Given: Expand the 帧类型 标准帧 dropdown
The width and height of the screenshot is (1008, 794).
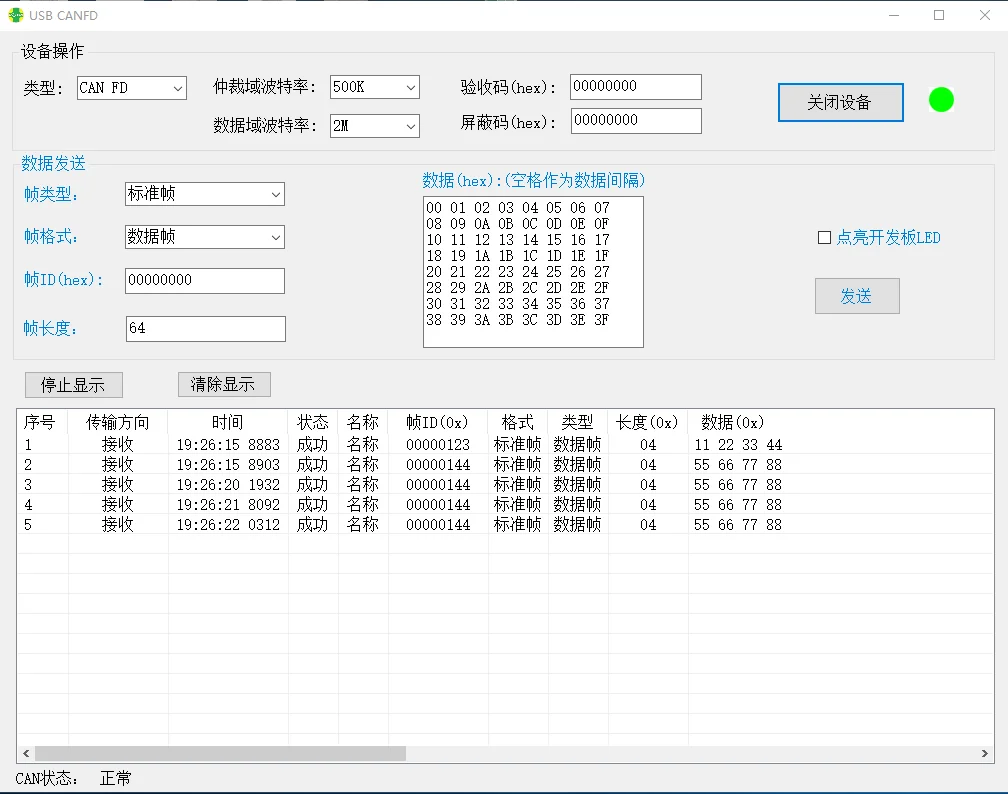Looking at the screenshot, I should point(205,194).
